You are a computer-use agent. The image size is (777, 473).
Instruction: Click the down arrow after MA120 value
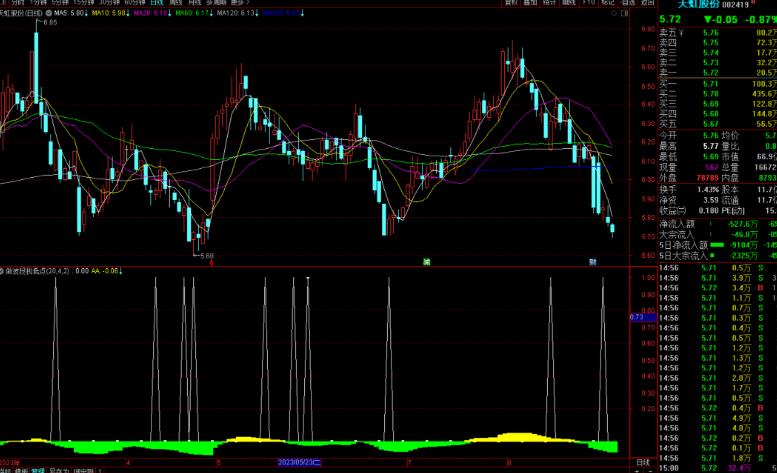point(257,13)
